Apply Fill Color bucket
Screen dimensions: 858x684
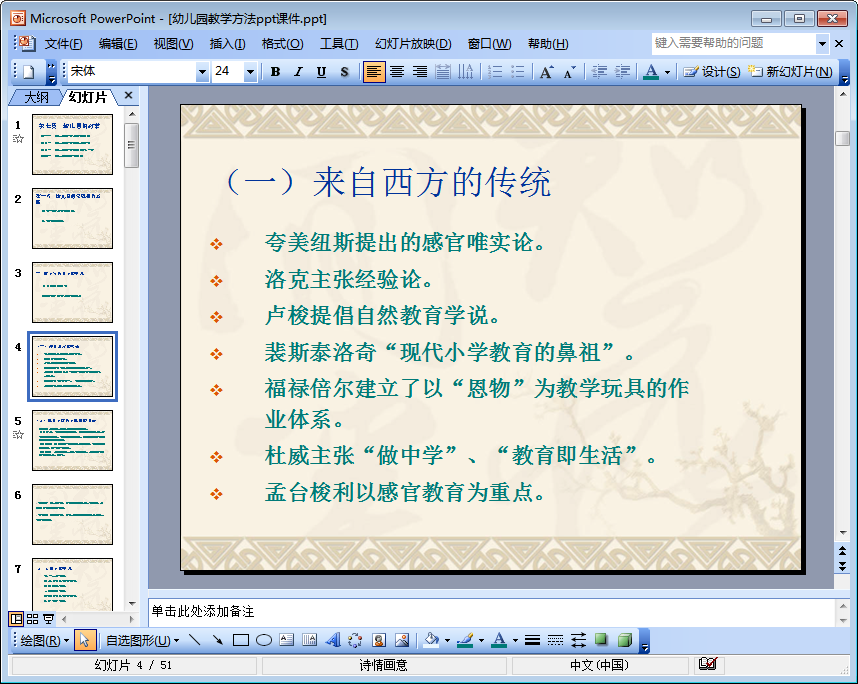point(432,640)
